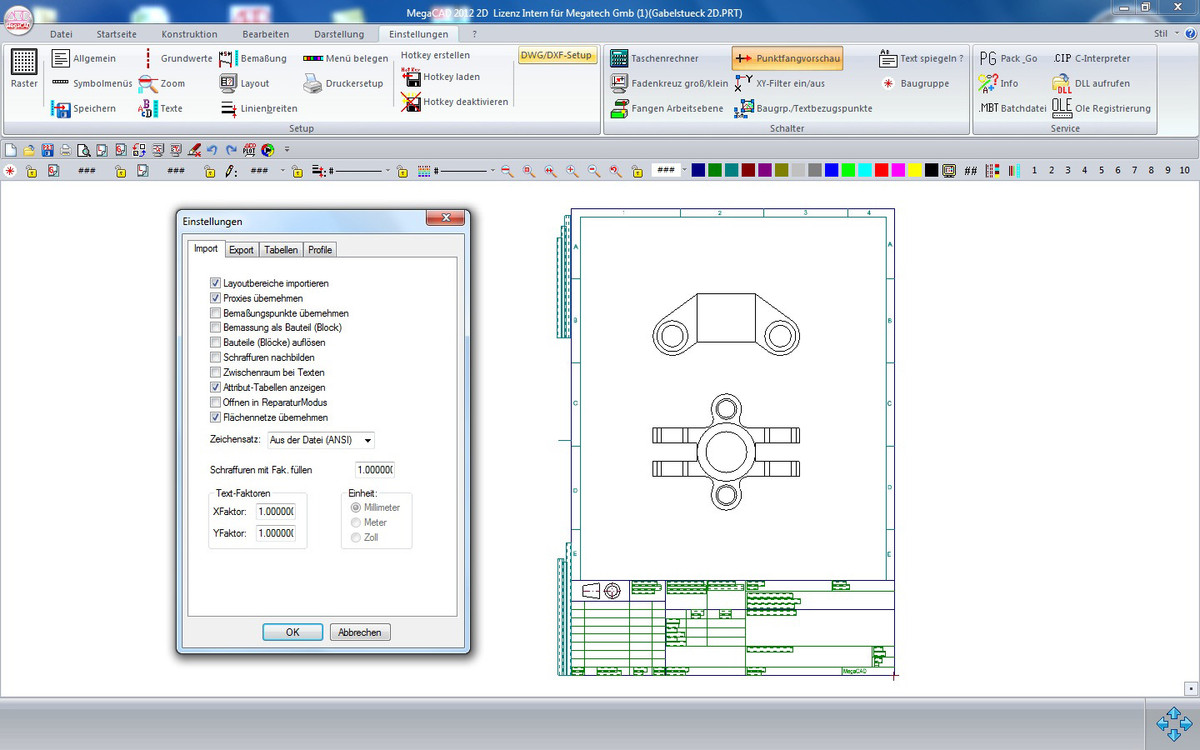Viewport: 1200px width, 750px height.
Task: Click Text spiegeln option
Action: 921,58
